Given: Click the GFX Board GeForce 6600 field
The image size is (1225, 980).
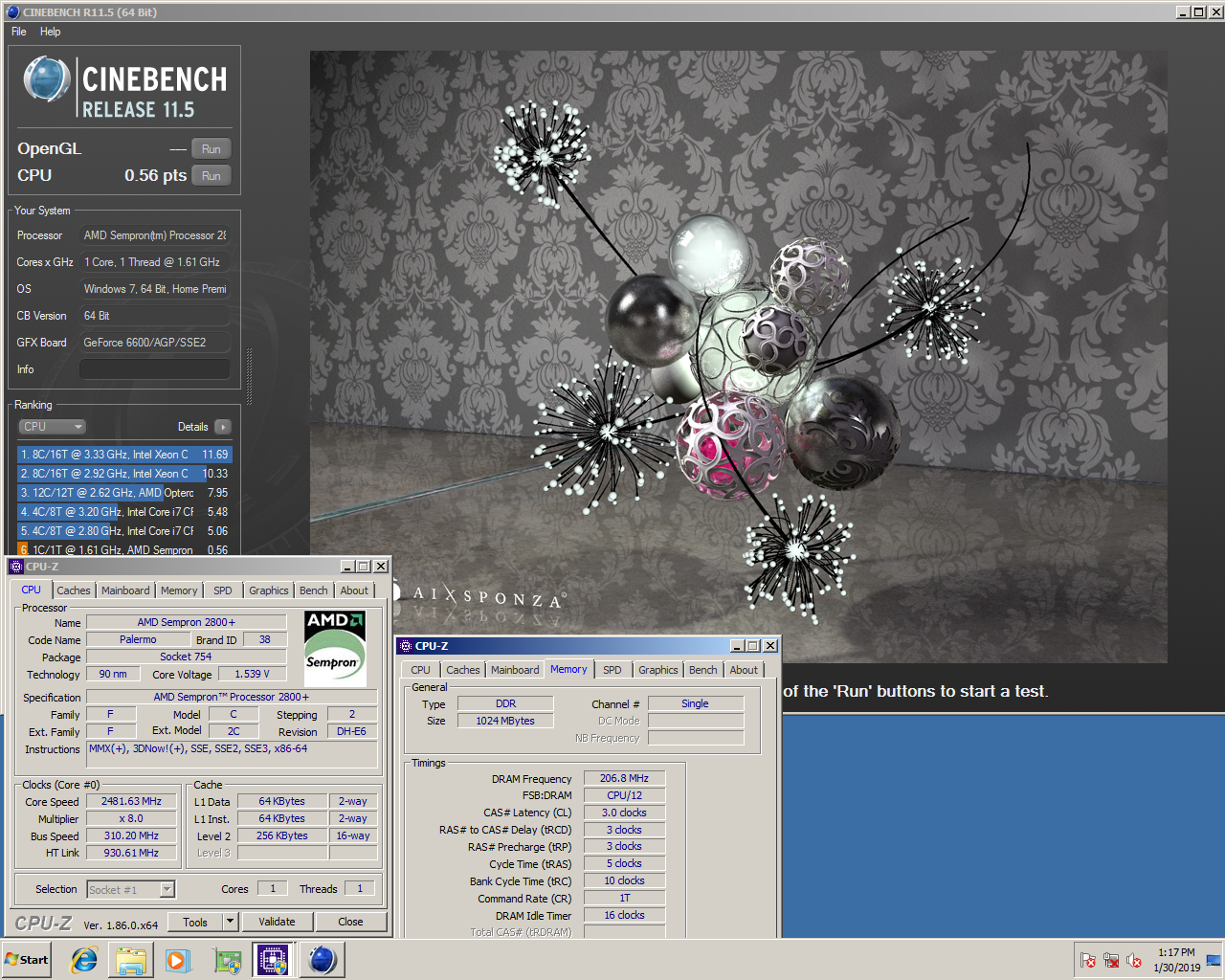Looking at the screenshot, I should (x=155, y=343).
